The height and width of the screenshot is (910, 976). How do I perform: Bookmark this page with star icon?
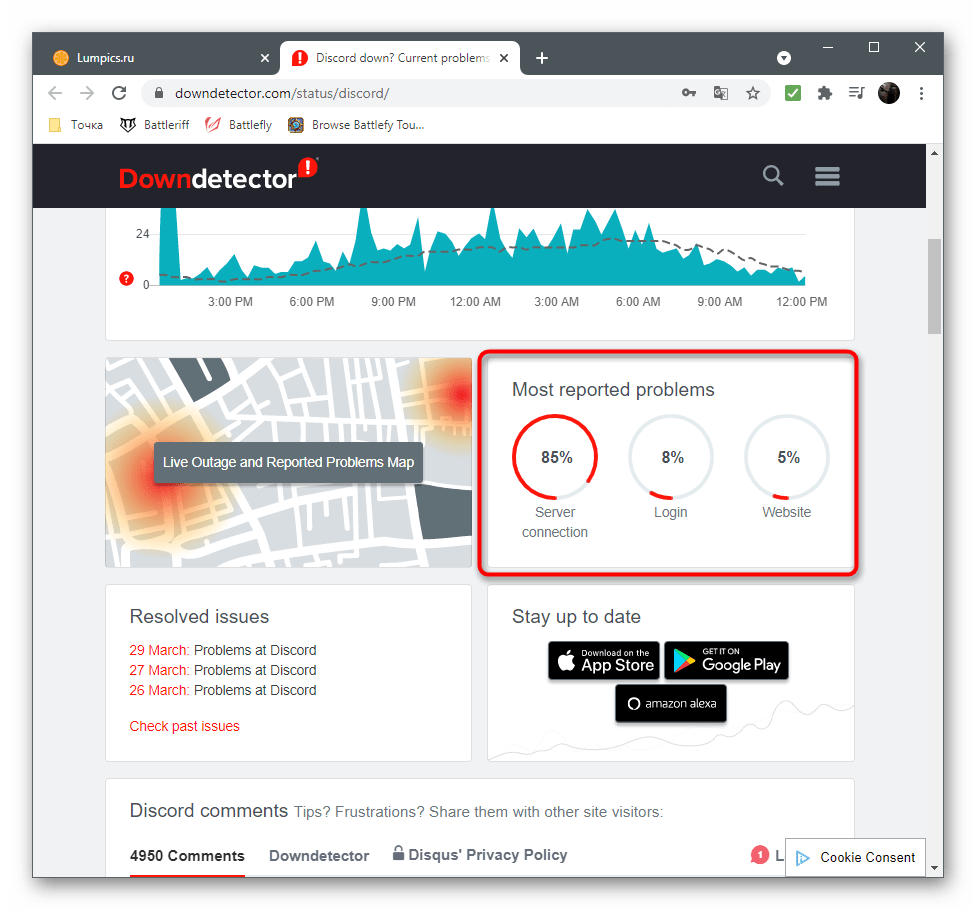(x=753, y=93)
